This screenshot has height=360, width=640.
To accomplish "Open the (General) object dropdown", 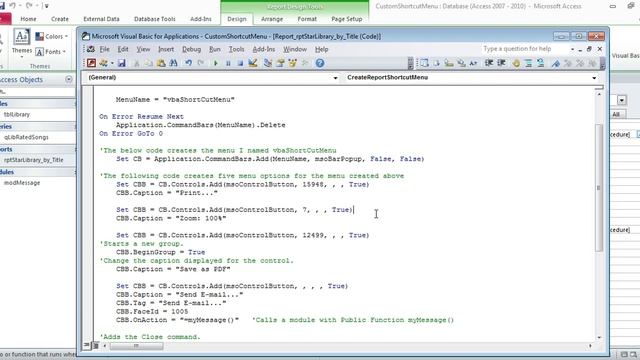I will pos(335,78).
